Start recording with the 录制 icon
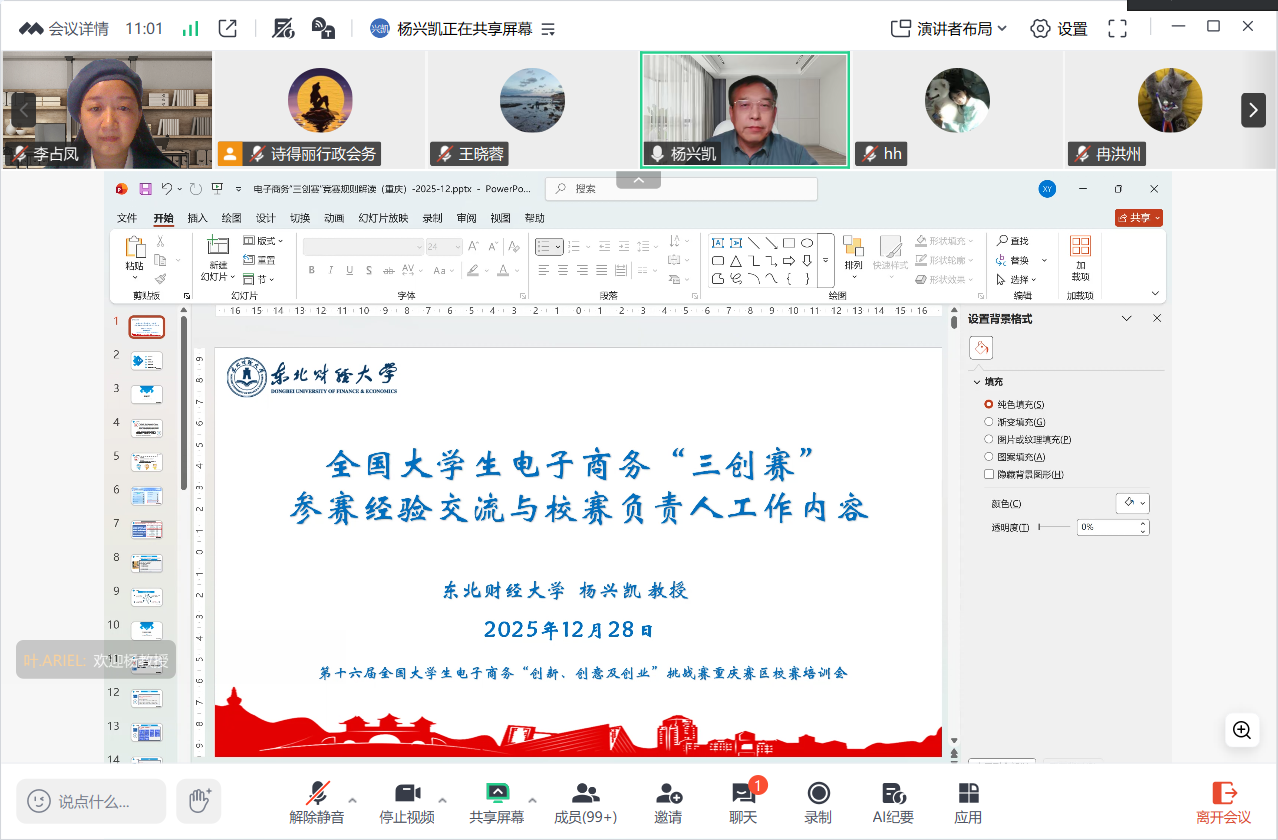This screenshot has height=840, width=1278. [817, 800]
